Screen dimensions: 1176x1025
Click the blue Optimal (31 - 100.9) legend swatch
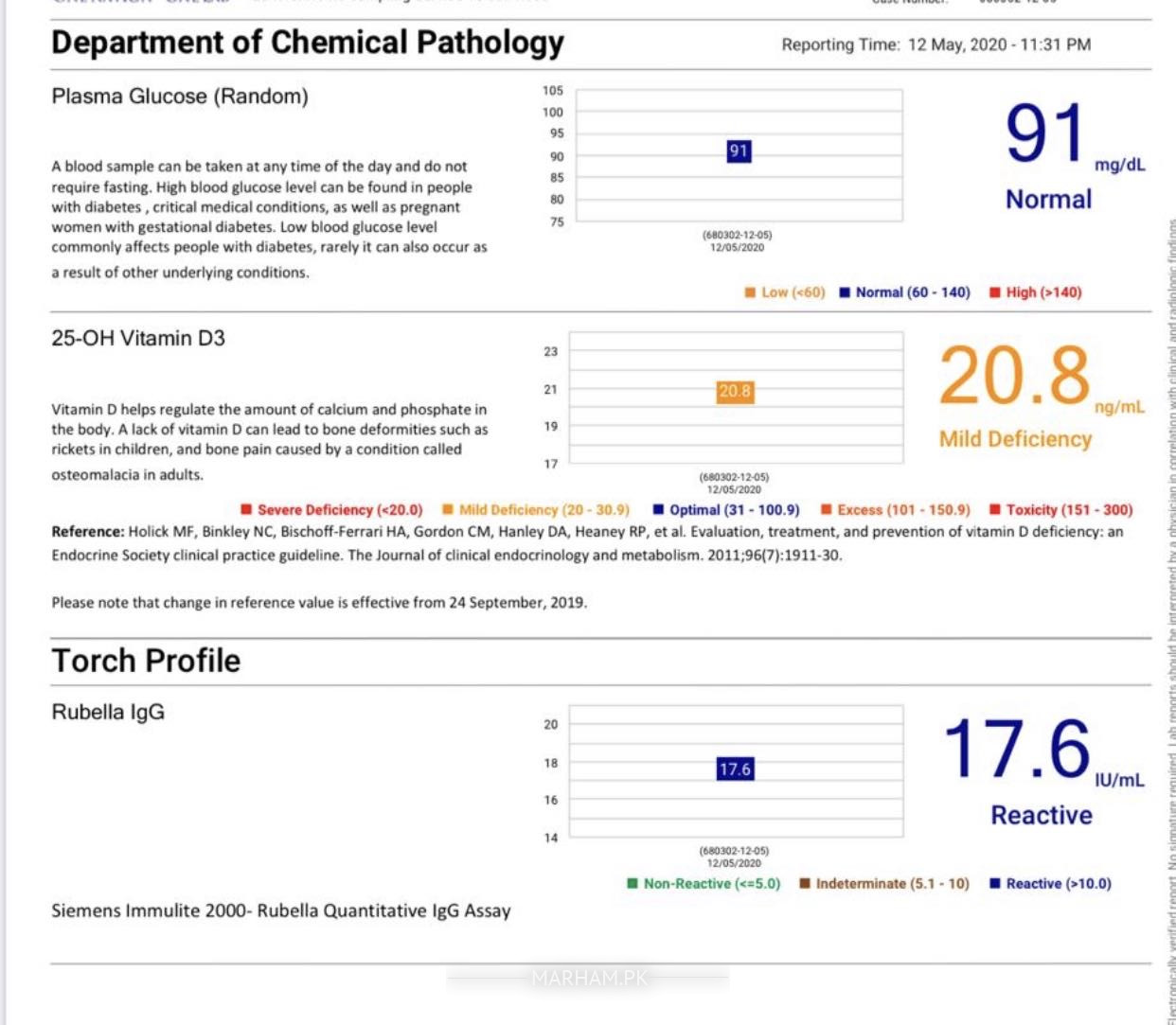(x=658, y=509)
